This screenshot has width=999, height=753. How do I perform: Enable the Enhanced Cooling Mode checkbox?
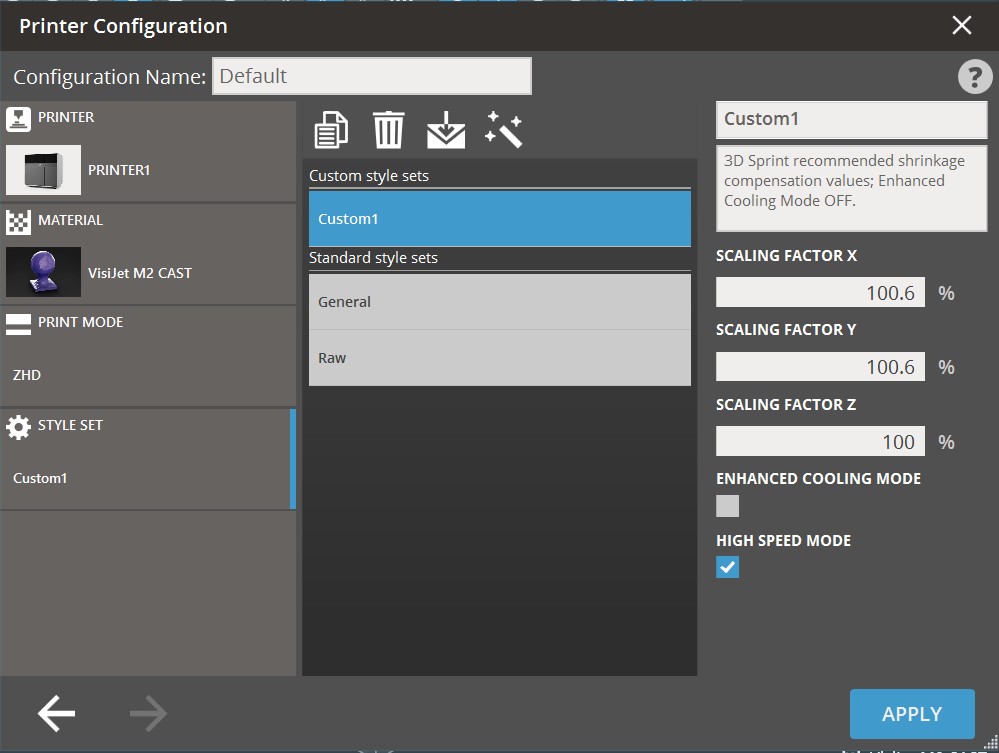point(727,506)
